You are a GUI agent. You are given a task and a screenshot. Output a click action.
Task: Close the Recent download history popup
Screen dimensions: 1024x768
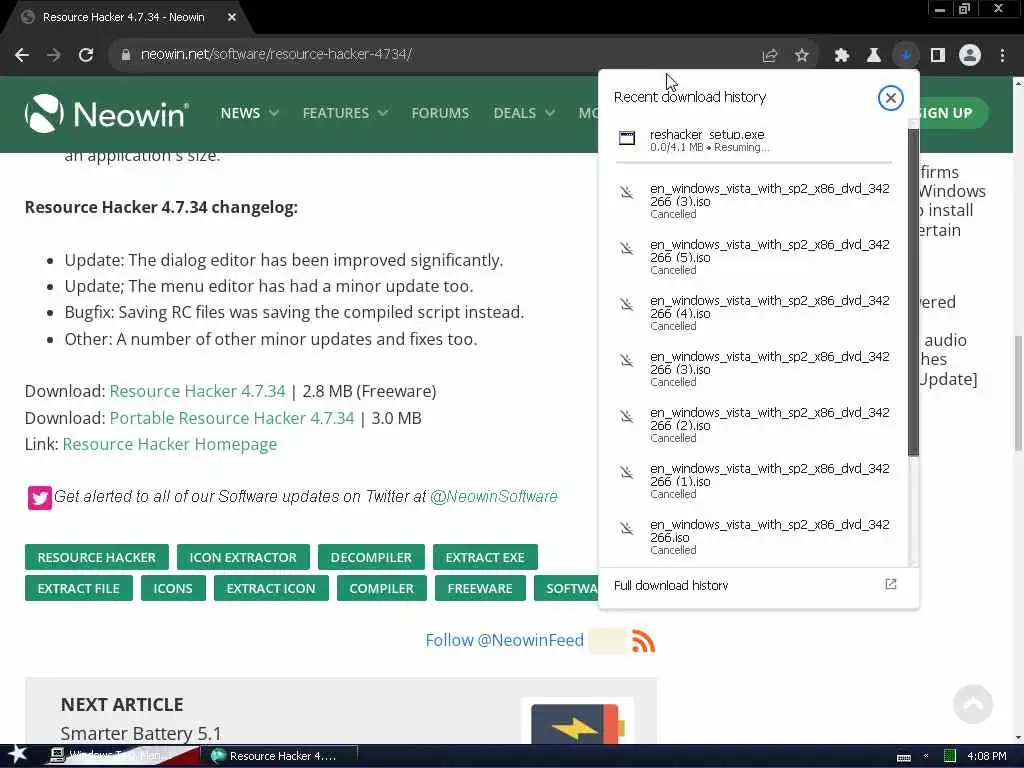(890, 98)
